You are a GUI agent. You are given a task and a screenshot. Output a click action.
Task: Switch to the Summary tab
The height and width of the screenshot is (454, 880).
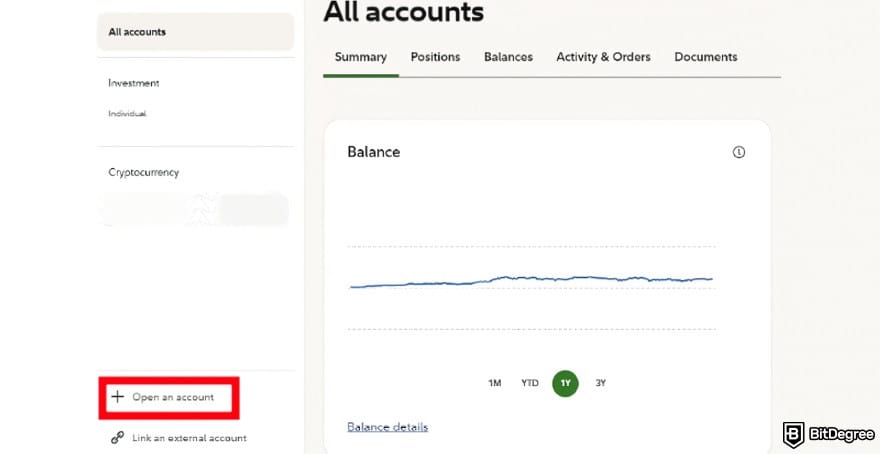click(361, 57)
